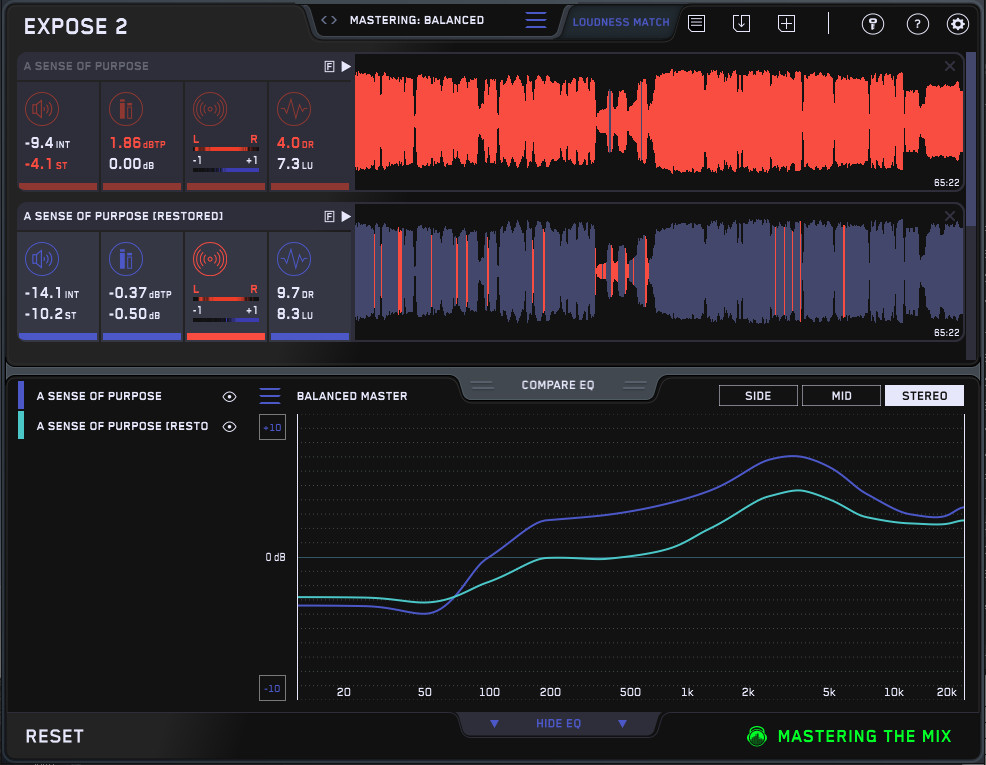Click the +10 EQ scale box
Screen dimensions: 986x765
(272, 428)
